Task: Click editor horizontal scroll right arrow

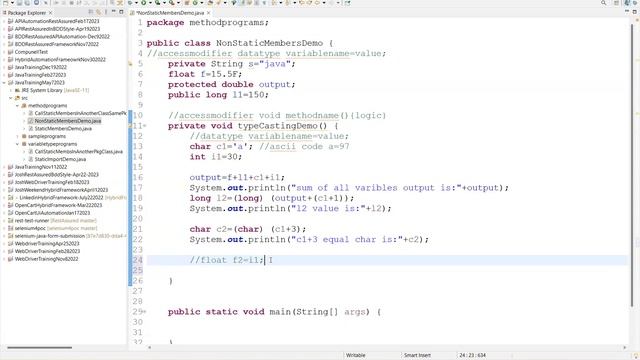Action: tap(624, 347)
